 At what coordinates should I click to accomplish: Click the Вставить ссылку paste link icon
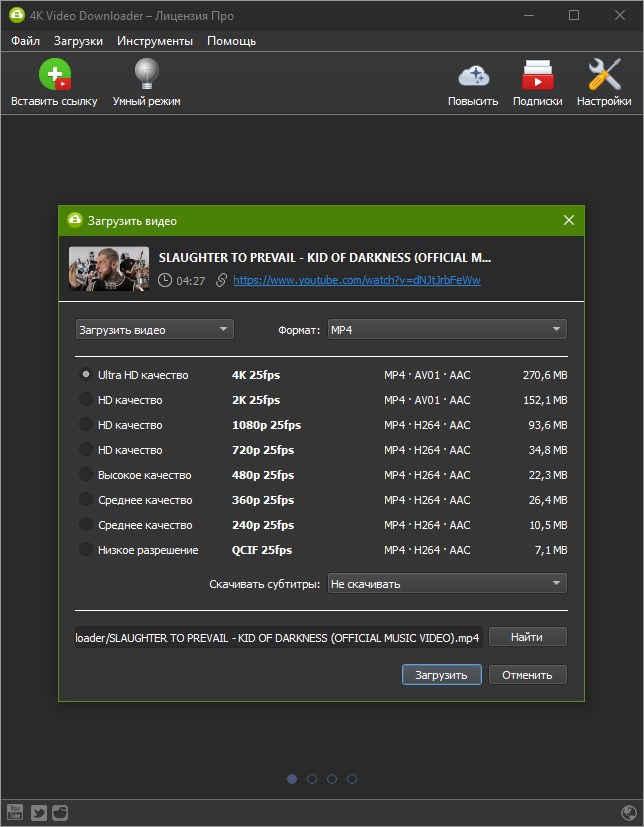[x=54, y=74]
